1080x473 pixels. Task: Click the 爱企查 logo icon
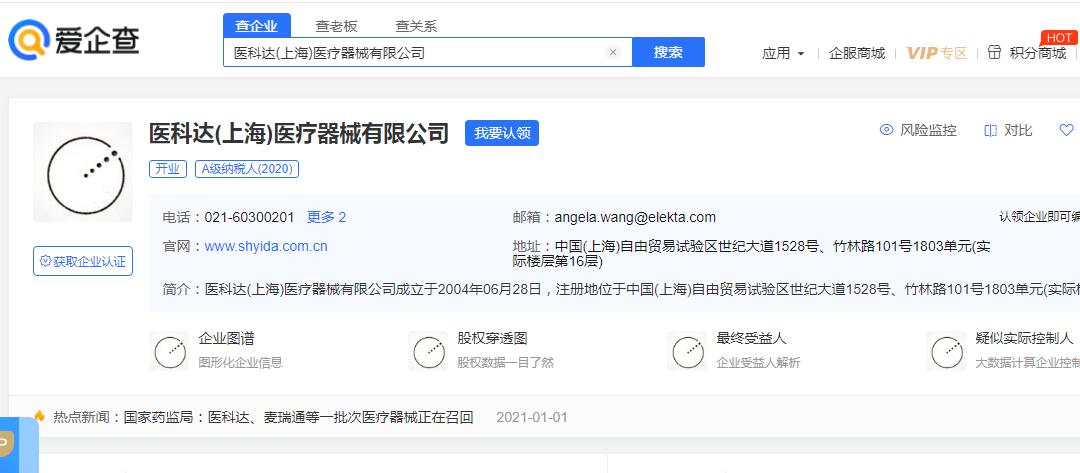click(29, 40)
